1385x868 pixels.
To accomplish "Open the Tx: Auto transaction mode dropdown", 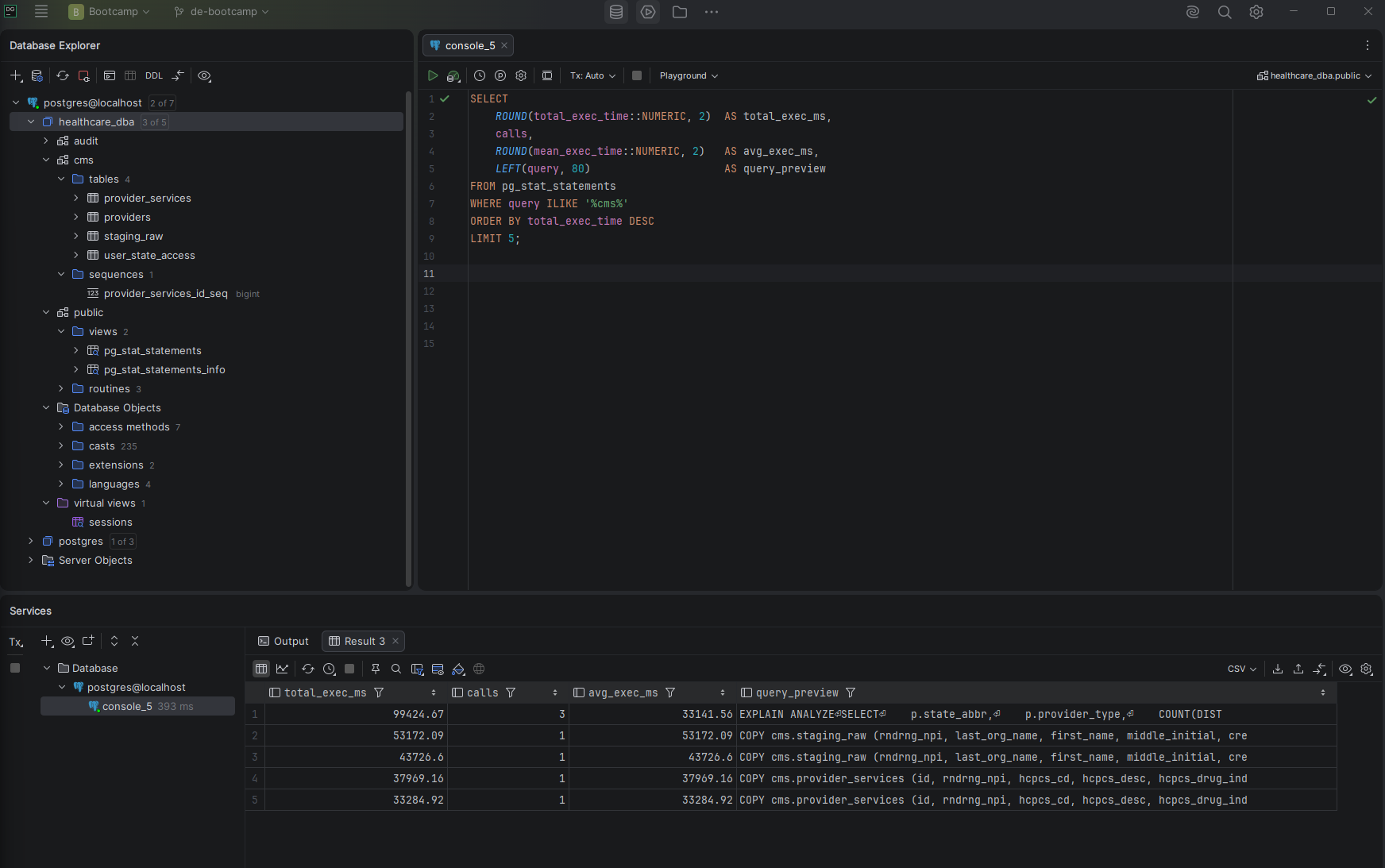I will (592, 75).
